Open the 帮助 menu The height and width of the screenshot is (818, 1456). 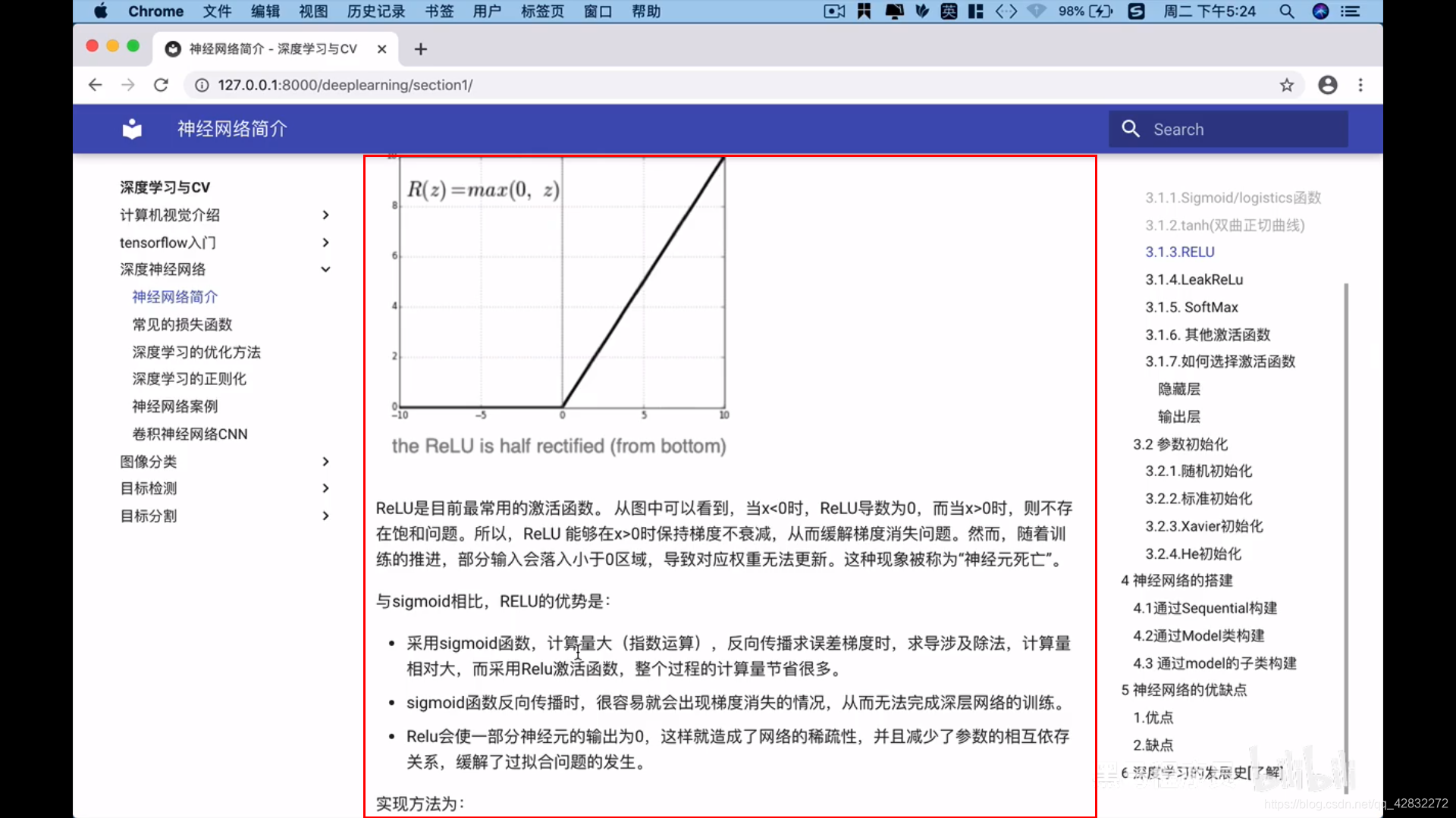click(646, 11)
